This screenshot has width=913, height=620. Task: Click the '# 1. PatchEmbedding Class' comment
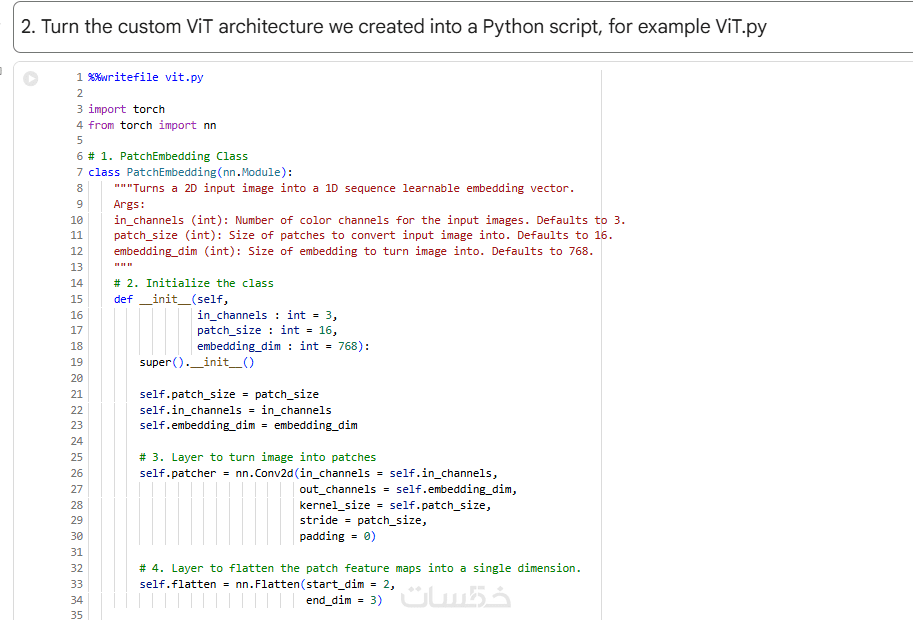pyautogui.click(x=168, y=156)
